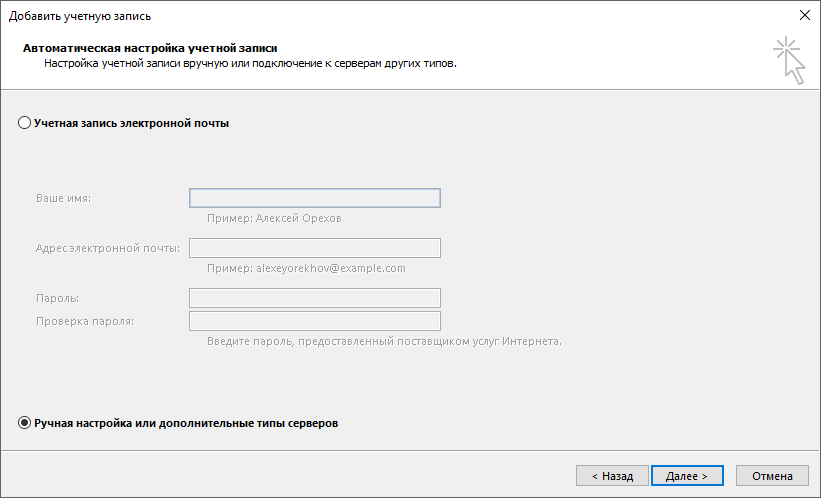Click the "Ваше имя" text field

coord(314,198)
